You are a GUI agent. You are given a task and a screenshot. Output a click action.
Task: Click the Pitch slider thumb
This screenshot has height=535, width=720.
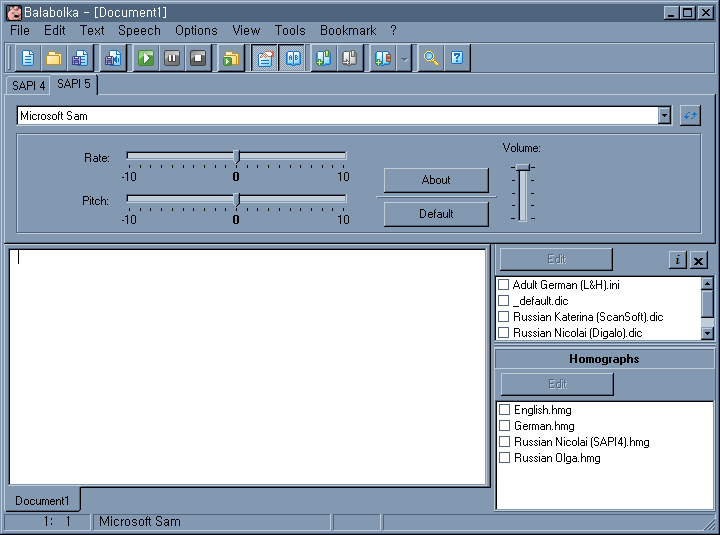pyautogui.click(x=237, y=199)
